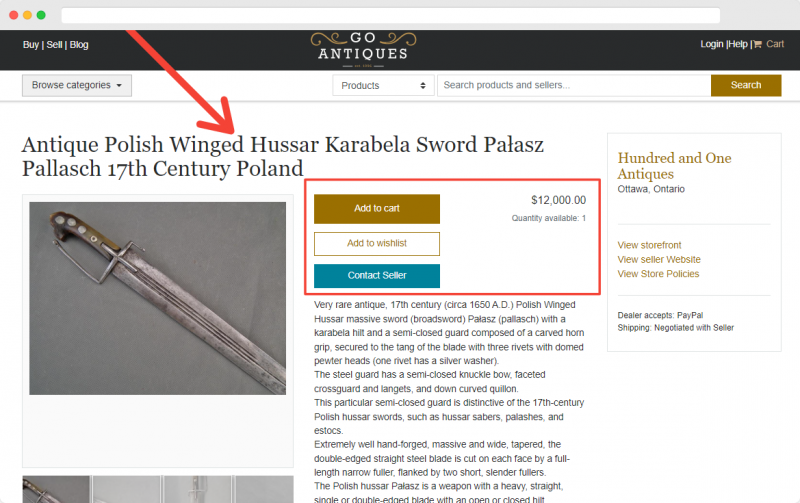Click the green macOS window dot
The width and height of the screenshot is (800, 503).
(x=41, y=15)
